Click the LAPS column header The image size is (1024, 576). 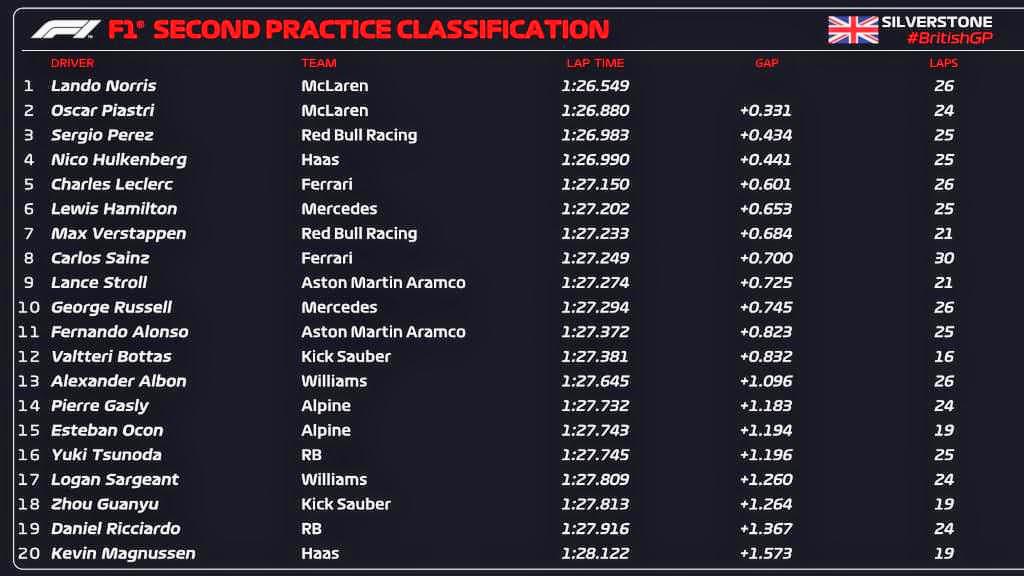click(x=944, y=63)
